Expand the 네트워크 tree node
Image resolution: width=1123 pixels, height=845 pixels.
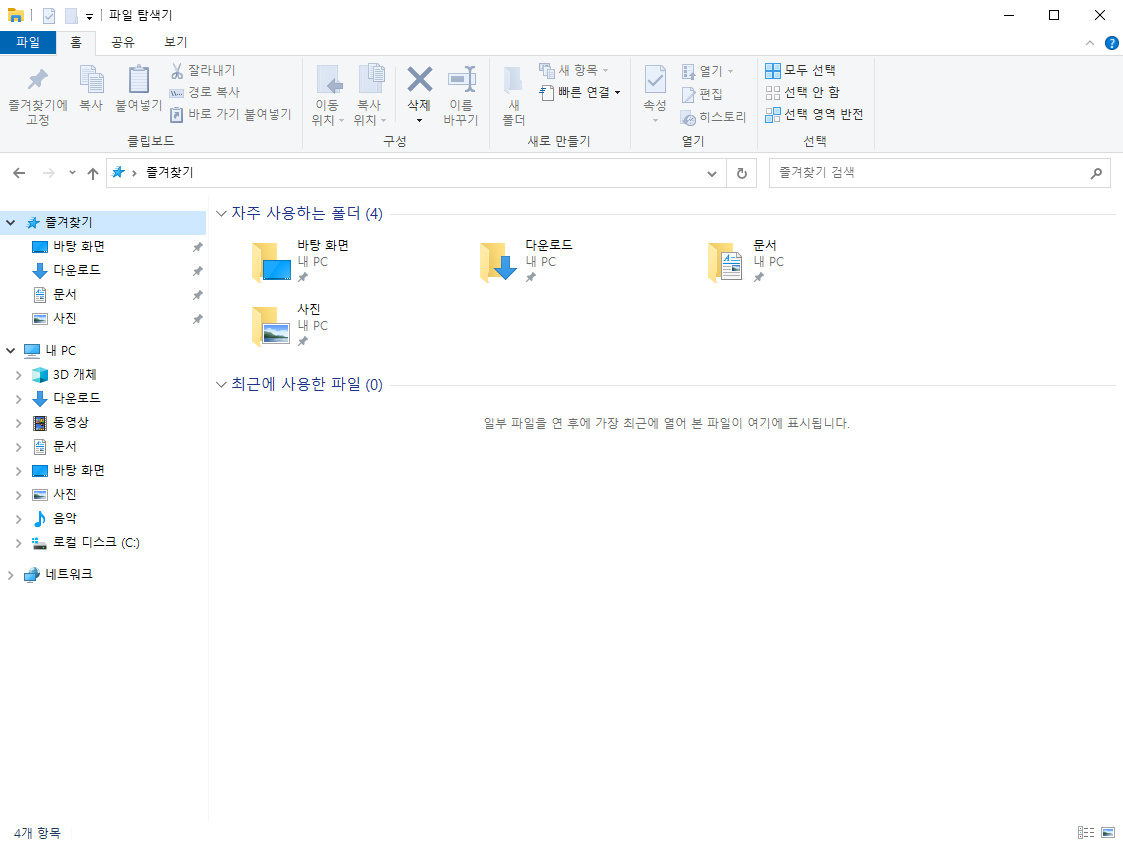tap(10, 575)
